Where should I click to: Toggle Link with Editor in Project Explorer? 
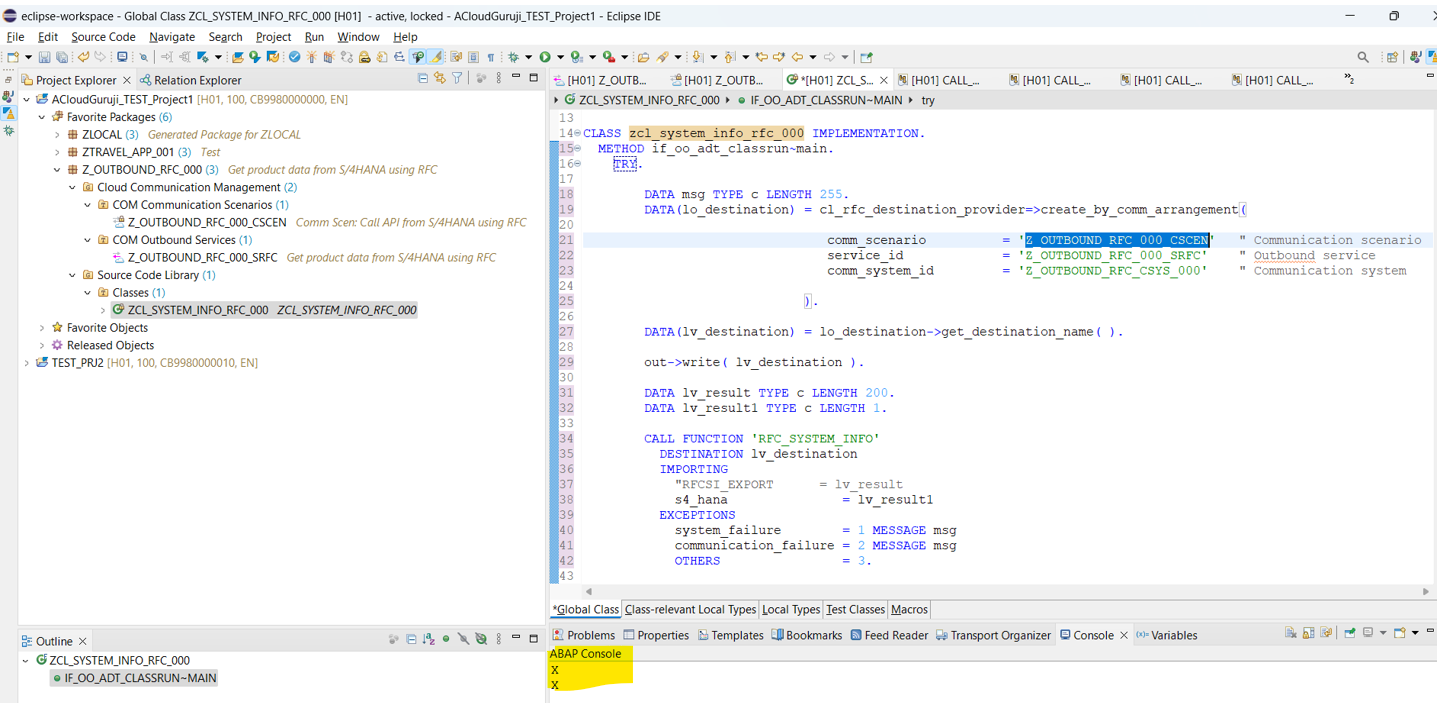[440, 79]
